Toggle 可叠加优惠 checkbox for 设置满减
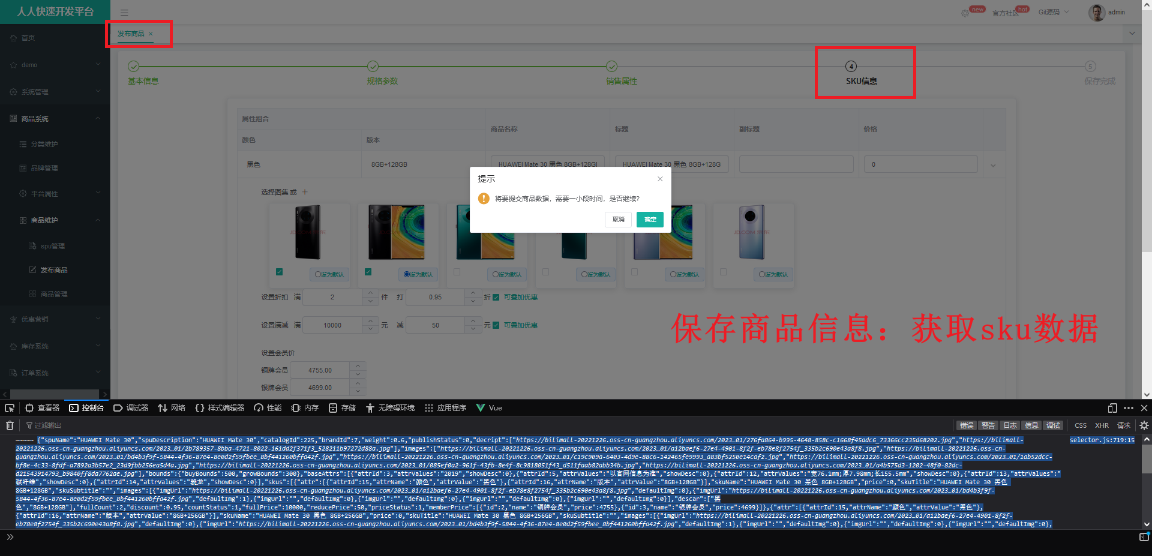This screenshot has width=1152, height=556. [x=496, y=325]
